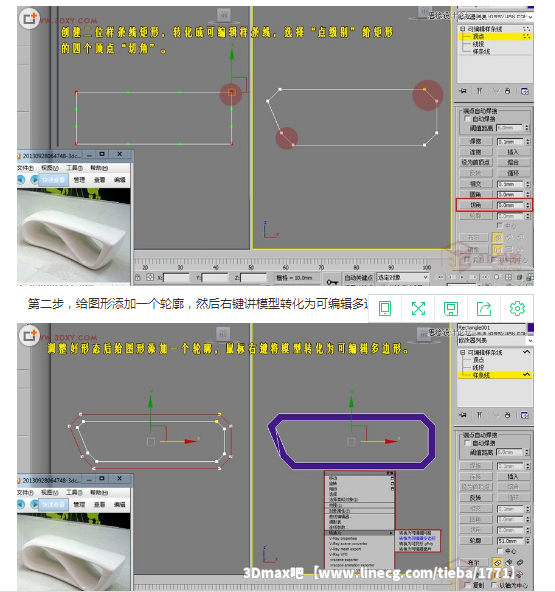The width and height of the screenshot is (555, 592).
Task: Open 修改器列表 dropdown in lower image
Action: [530, 341]
